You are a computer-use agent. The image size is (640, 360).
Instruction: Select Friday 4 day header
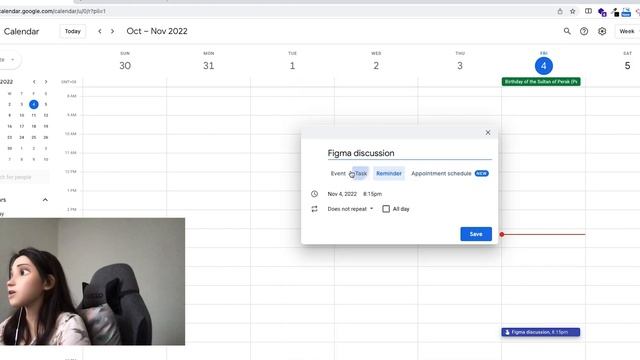[544, 66]
